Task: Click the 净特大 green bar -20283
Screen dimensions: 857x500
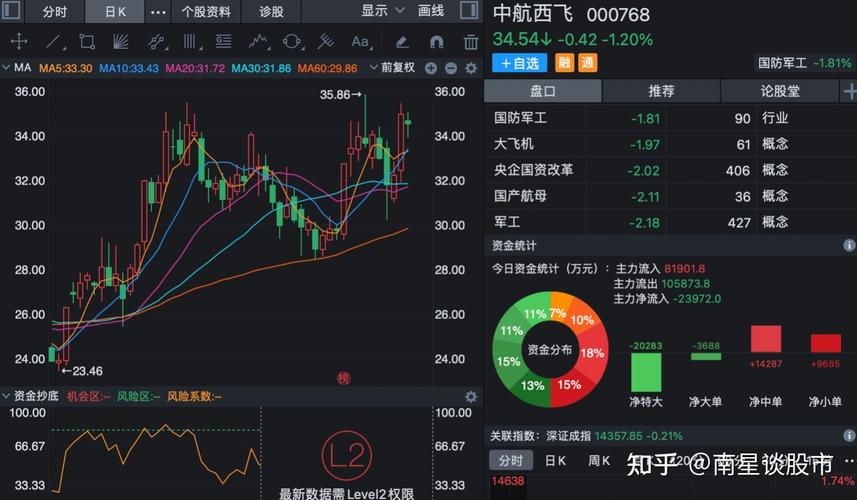Action: 646,372
